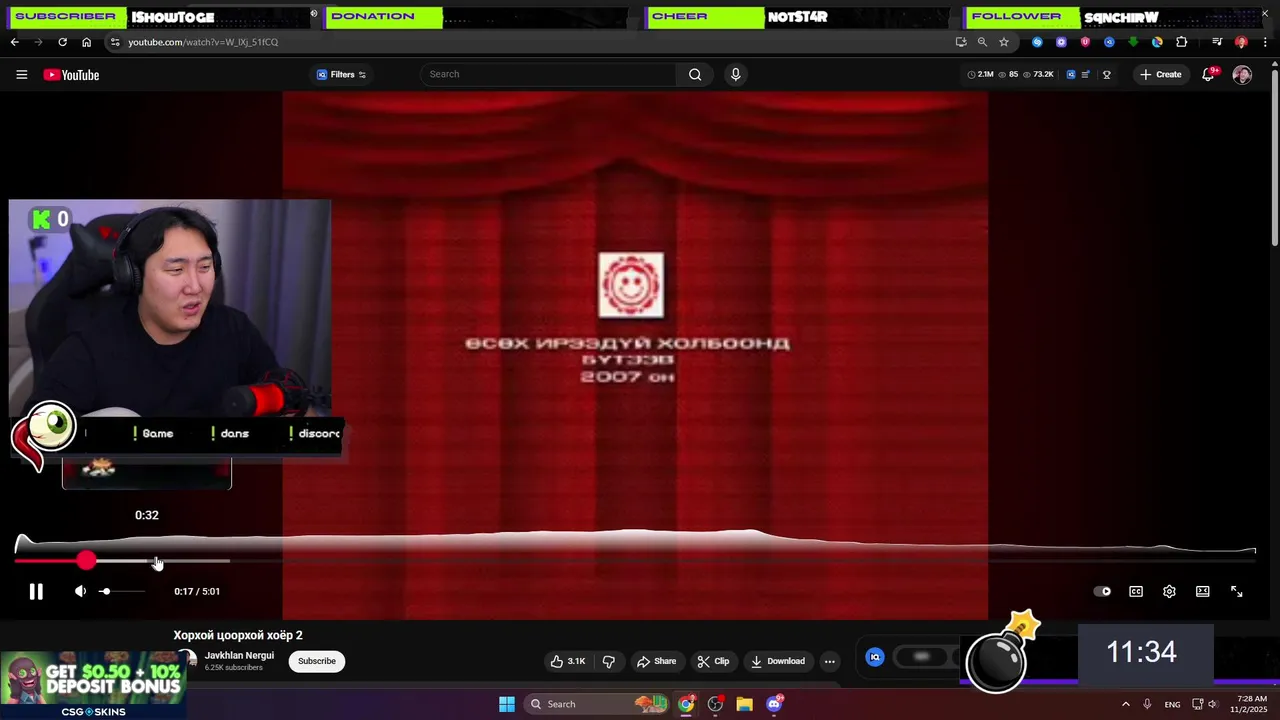Click the taskbar Search box
Viewport: 1280px width, 720px height.
(x=596, y=704)
